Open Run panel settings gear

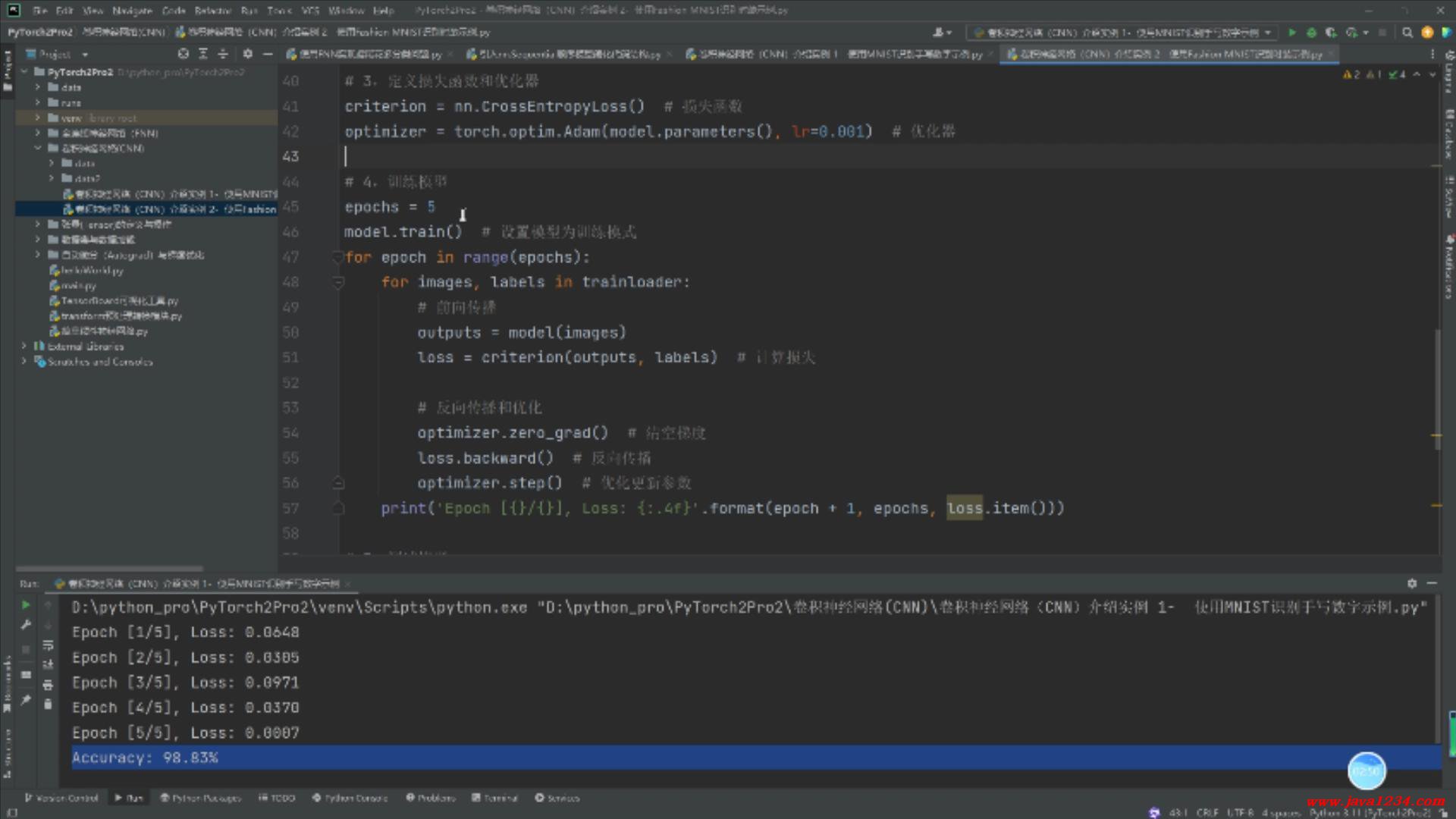pos(1411,583)
